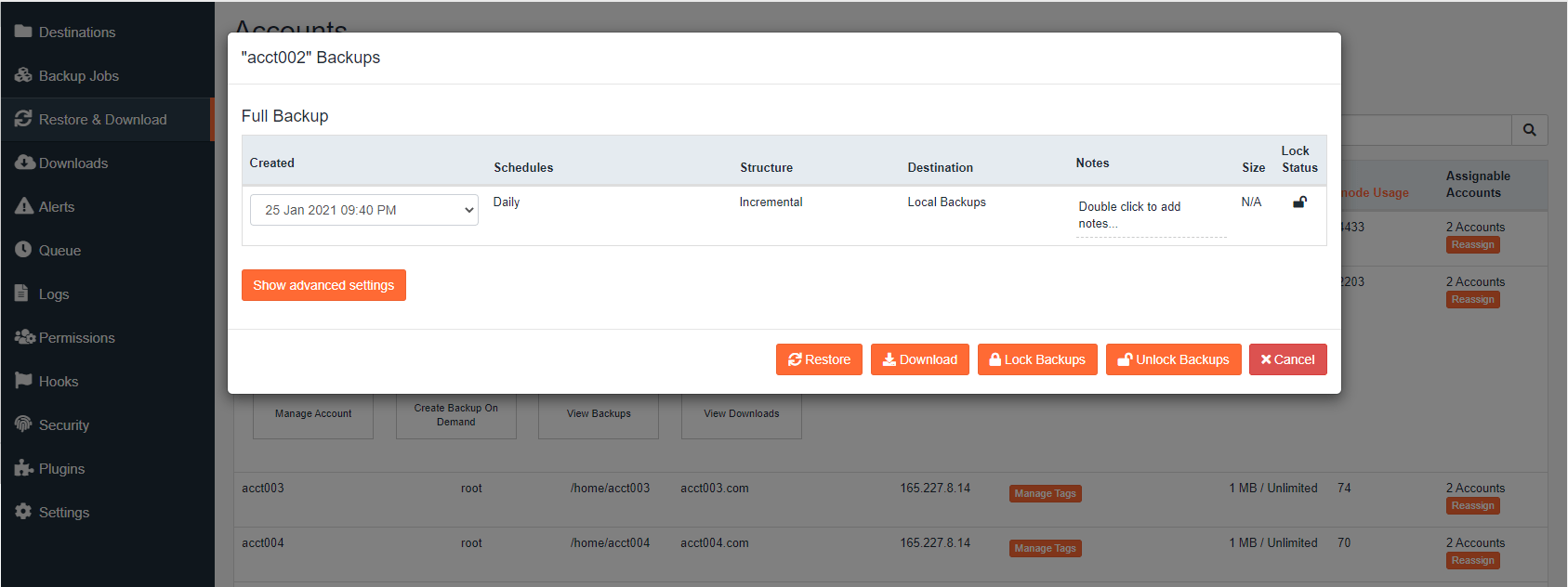Screen dimensions: 1568x587
Task: Click the View Backups tile
Action: (x=599, y=414)
